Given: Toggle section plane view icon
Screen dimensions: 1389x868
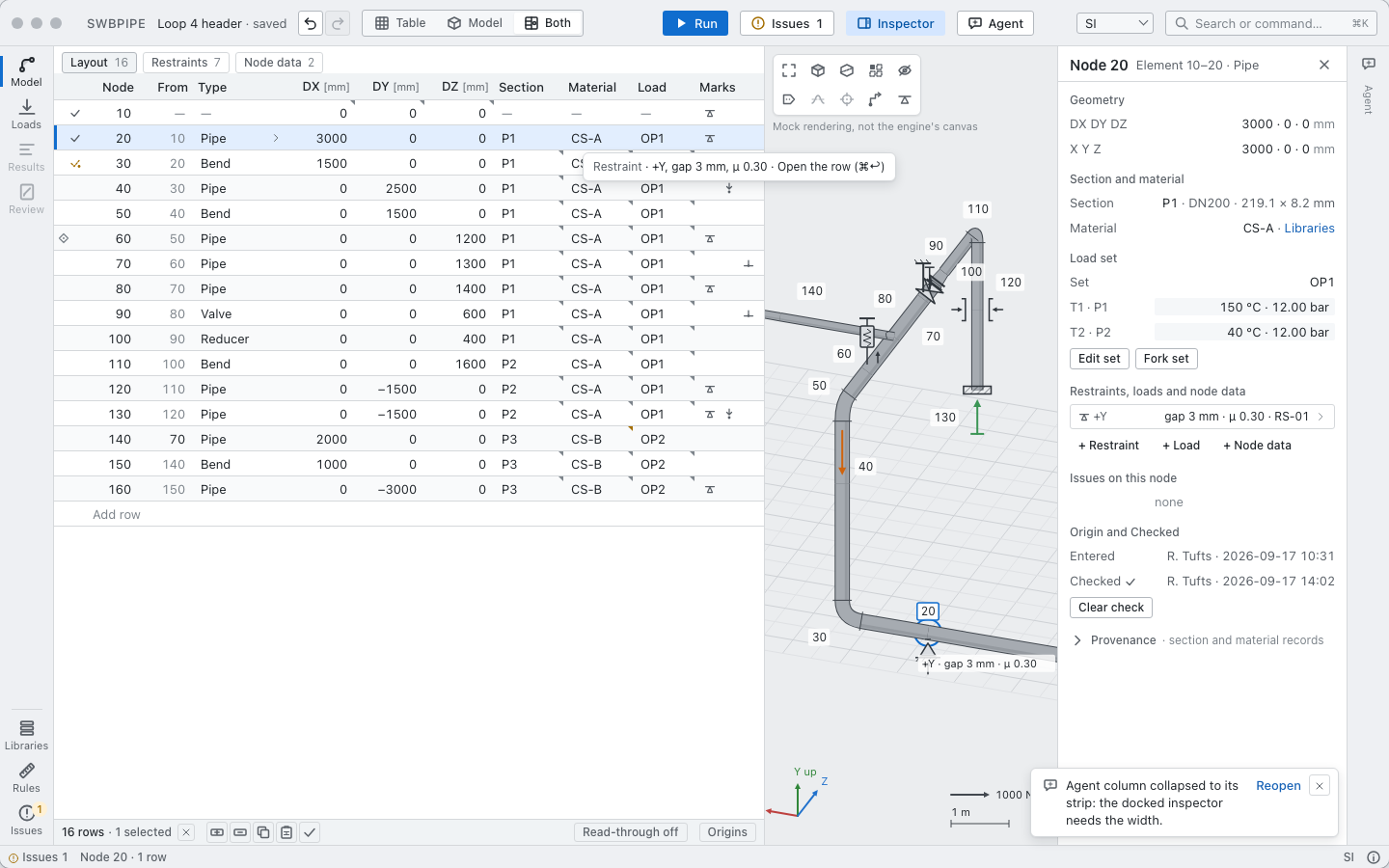Looking at the screenshot, I should click(847, 70).
